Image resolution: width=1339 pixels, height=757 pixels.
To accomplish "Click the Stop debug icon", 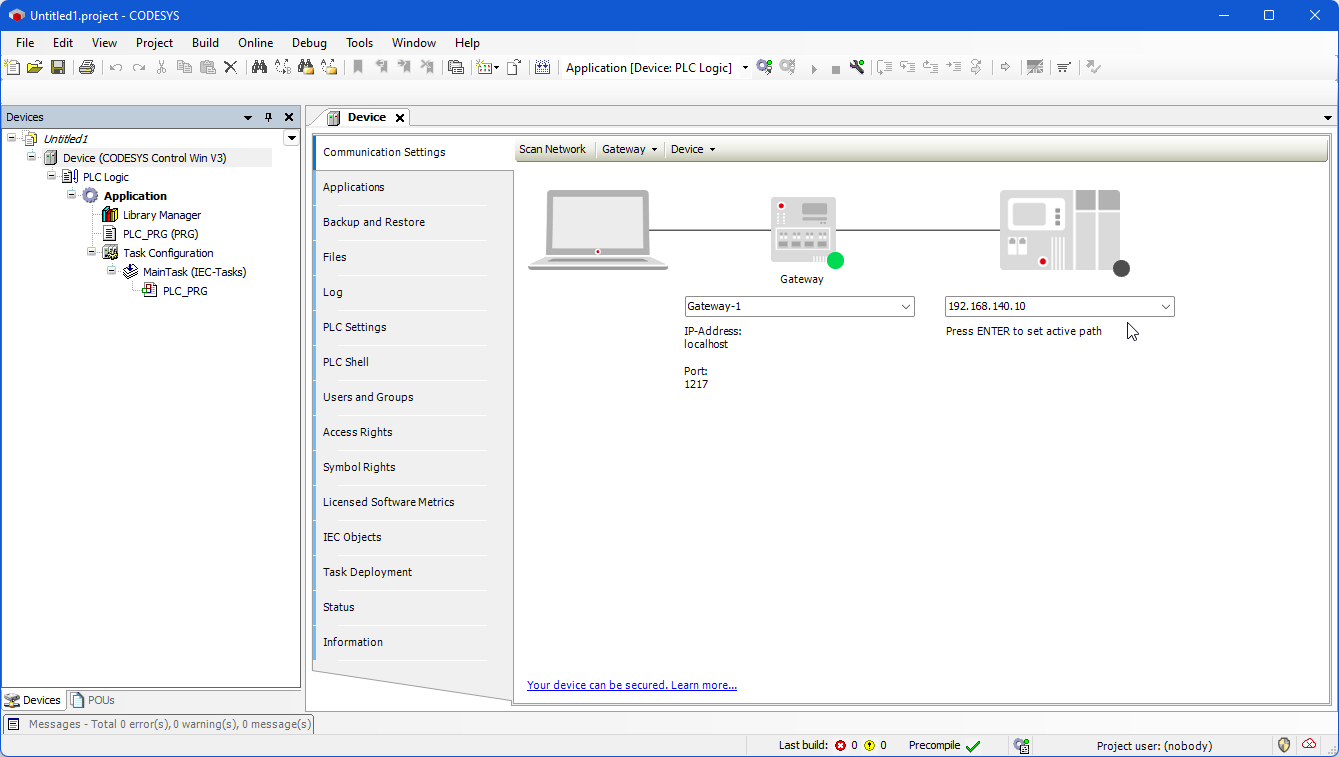I will (x=835, y=67).
